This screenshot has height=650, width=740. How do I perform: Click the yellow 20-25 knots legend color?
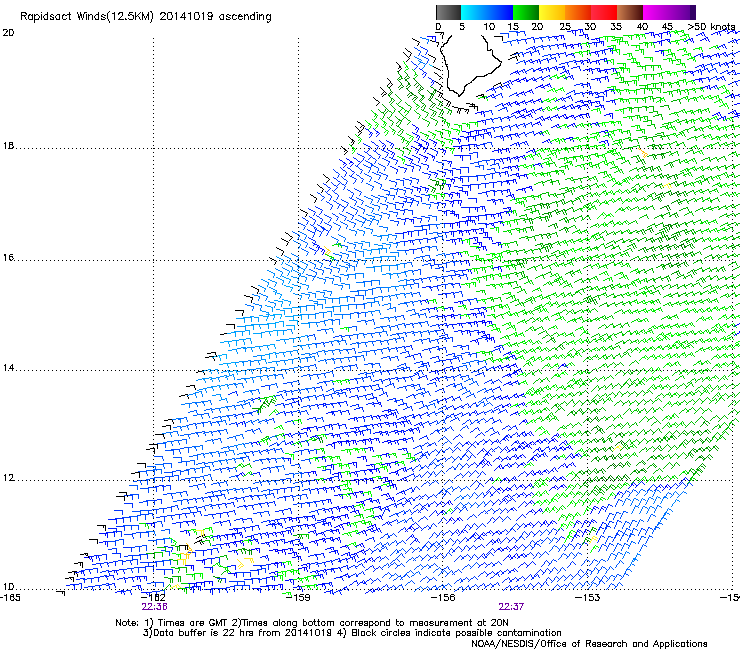(552, 12)
